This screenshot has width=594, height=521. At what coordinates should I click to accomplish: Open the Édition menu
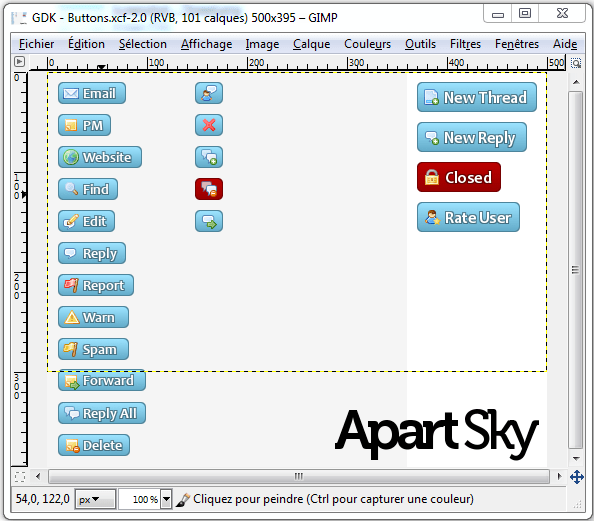(86, 44)
